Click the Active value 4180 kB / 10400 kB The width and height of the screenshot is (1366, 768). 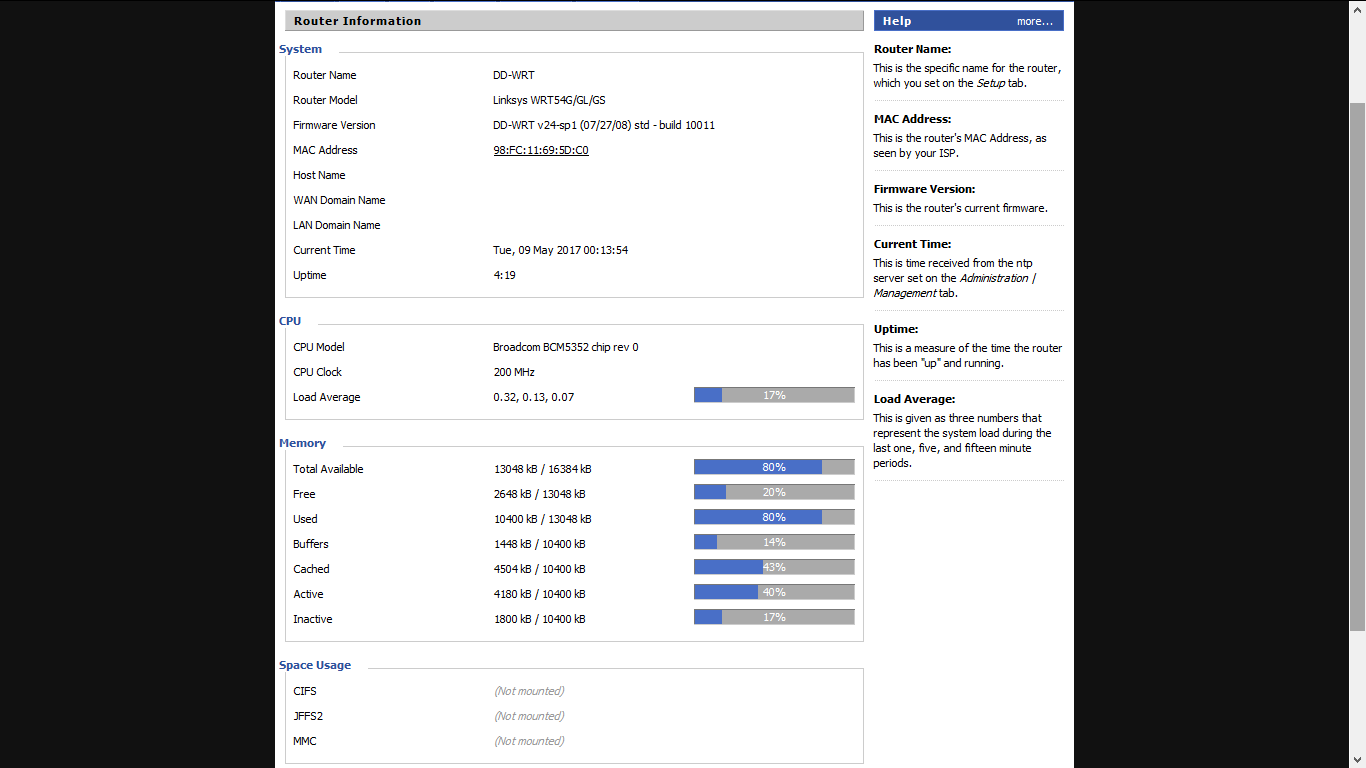tap(540, 594)
